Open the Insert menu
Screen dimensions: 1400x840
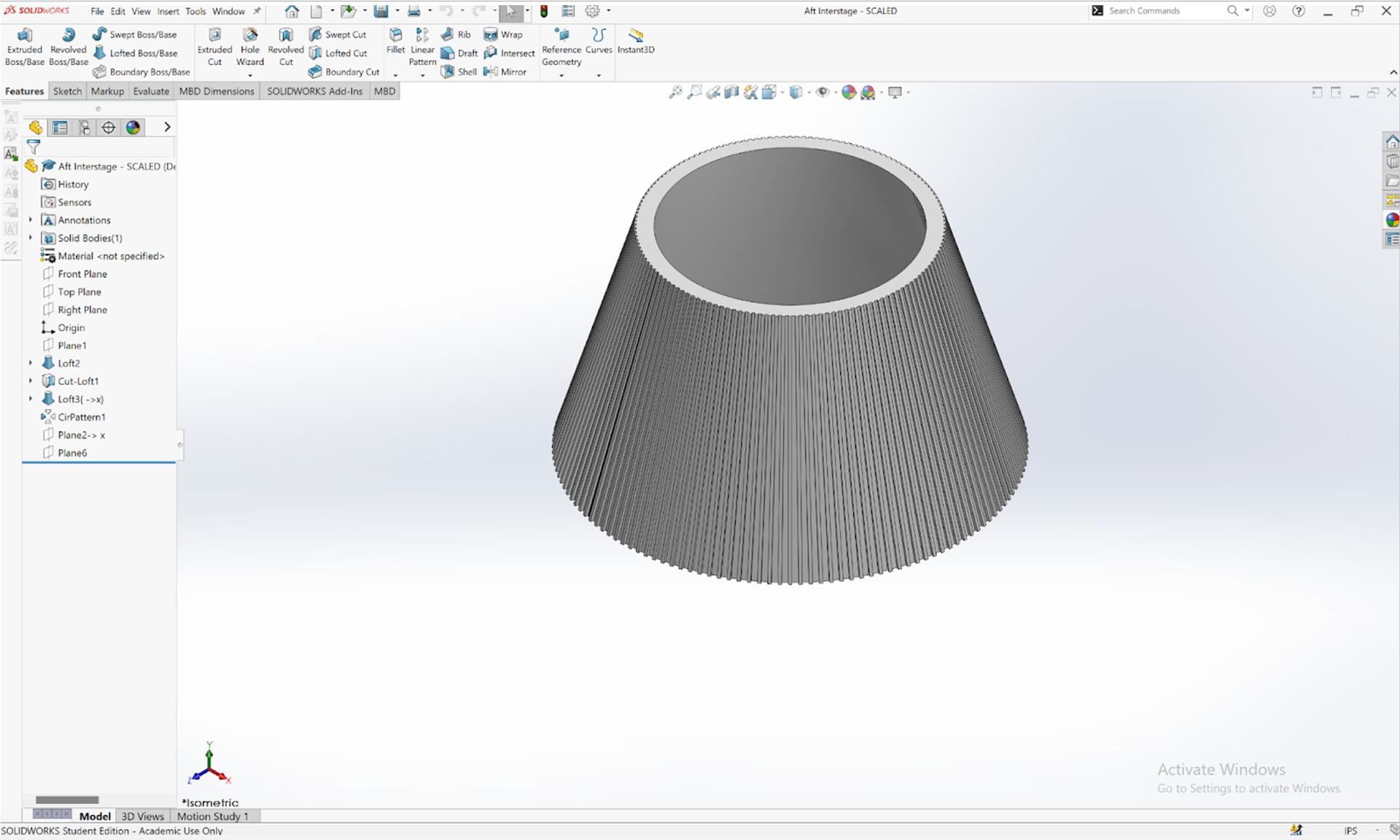(168, 11)
